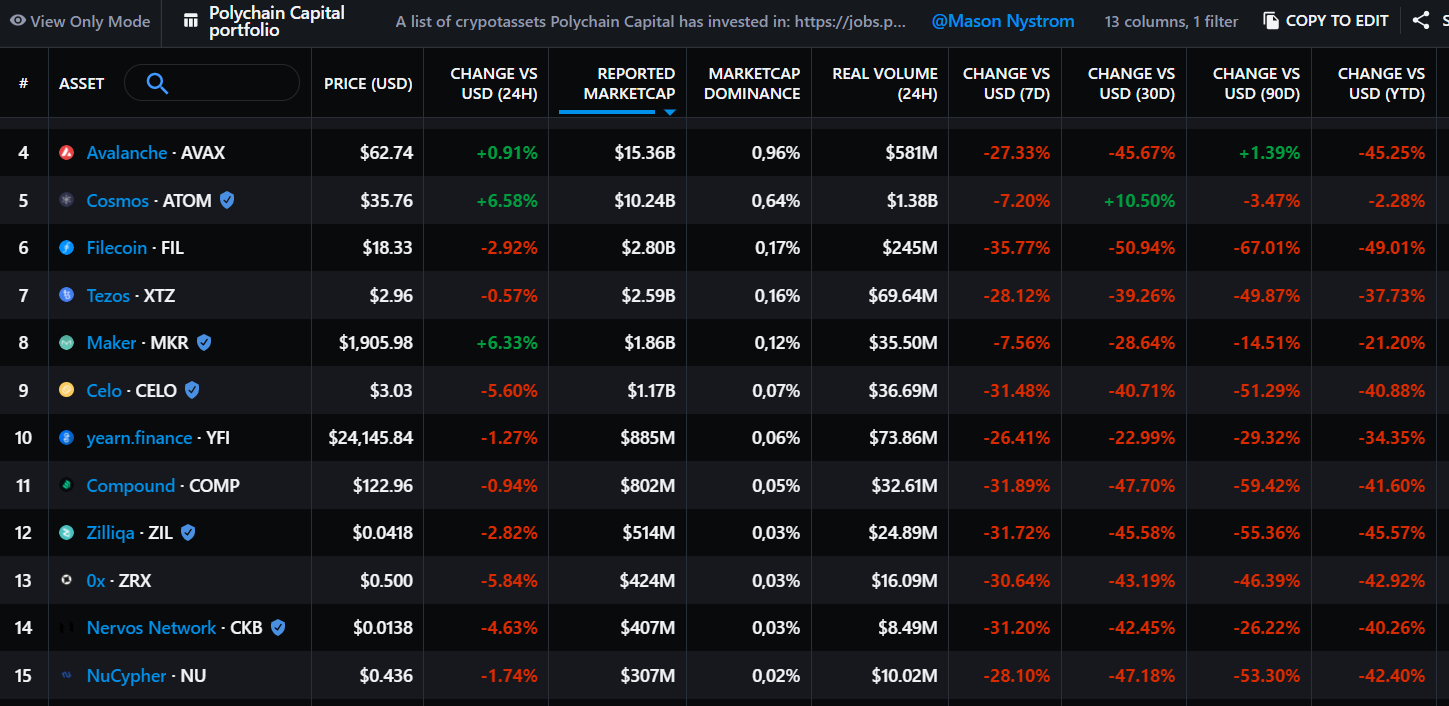Screen dimensions: 1449x706
Task: Click the share icon in top bar
Action: click(x=1421, y=20)
